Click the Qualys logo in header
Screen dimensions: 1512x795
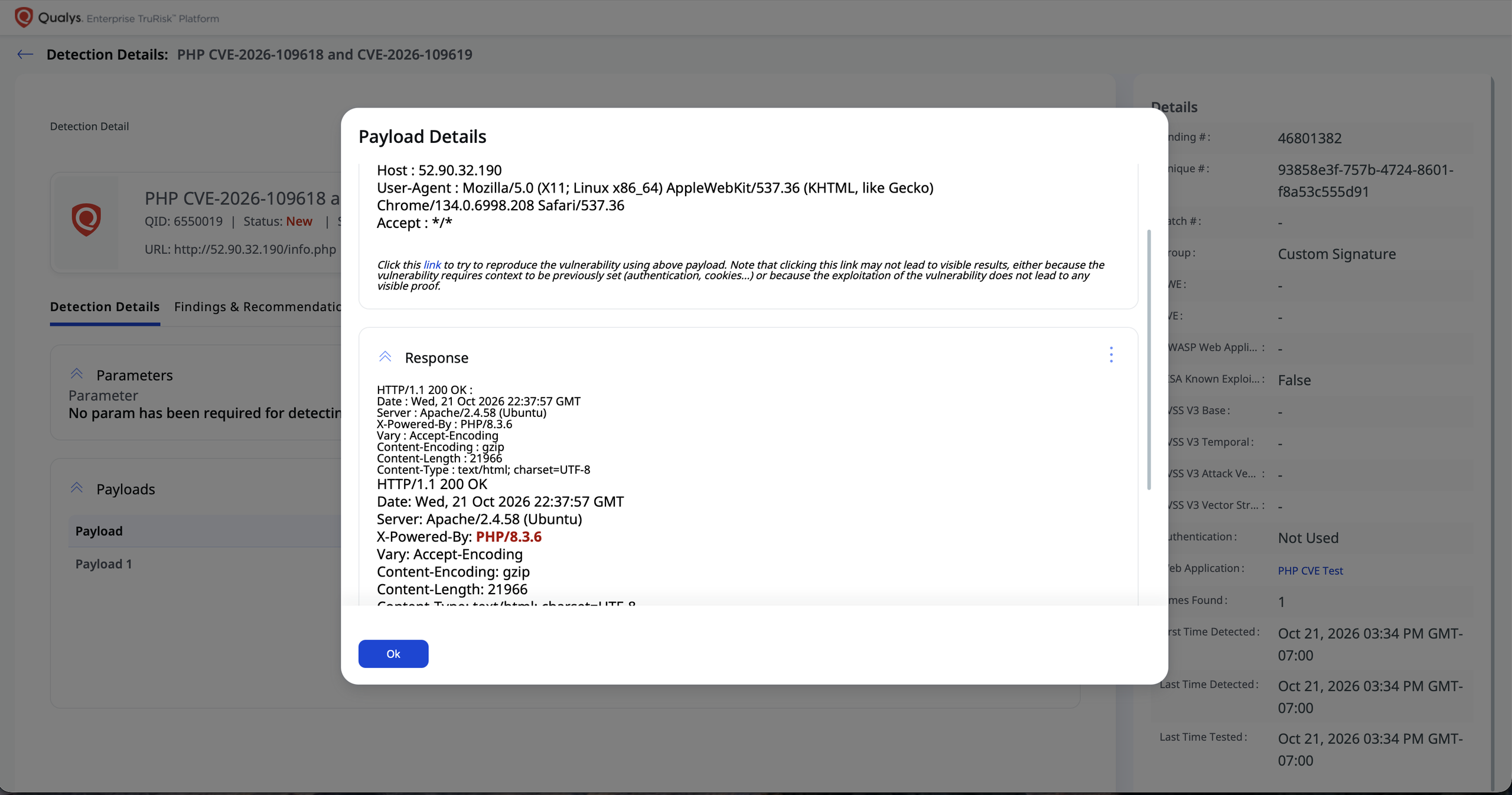coord(24,18)
